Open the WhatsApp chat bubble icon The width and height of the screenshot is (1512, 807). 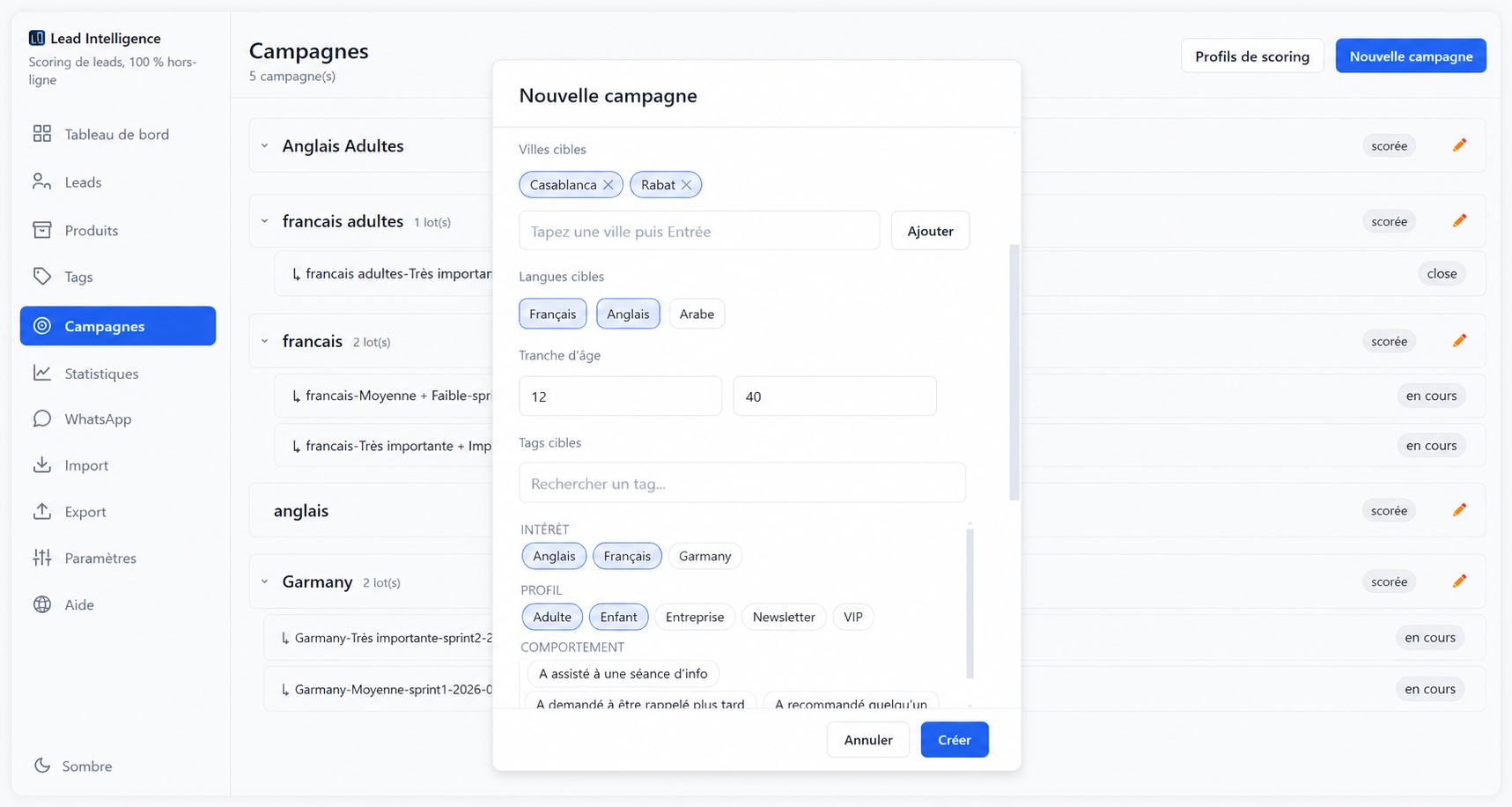click(x=42, y=418)
